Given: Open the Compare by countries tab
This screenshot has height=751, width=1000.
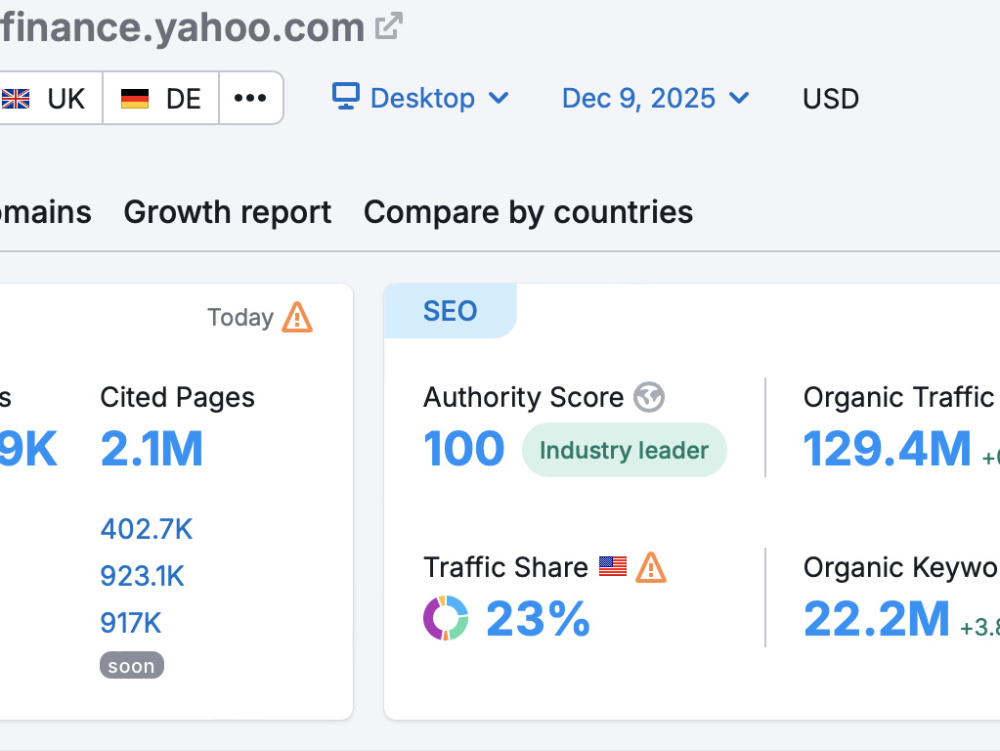Looking at the screenshot, I should pos(528,212).
